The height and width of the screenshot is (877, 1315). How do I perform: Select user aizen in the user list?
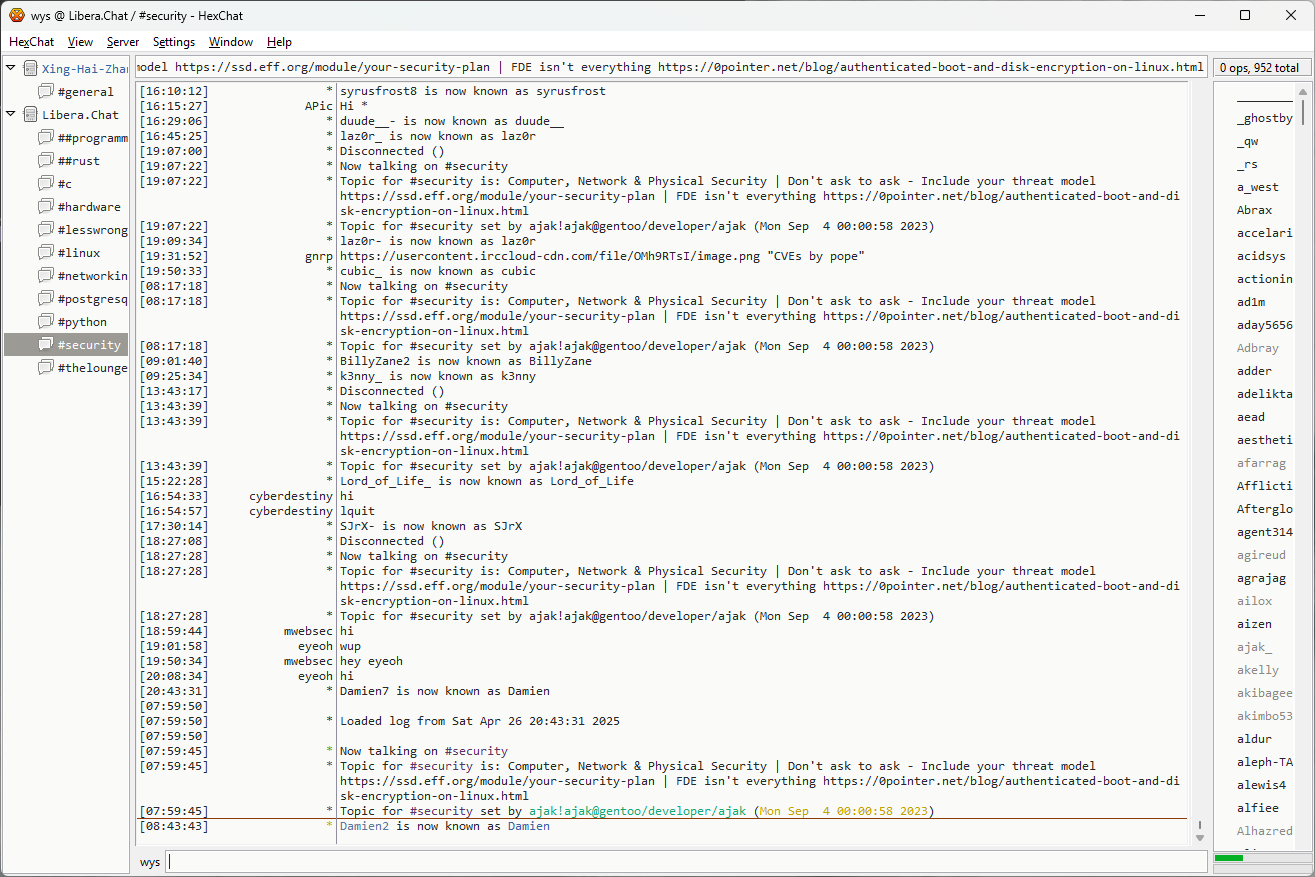1254,624
